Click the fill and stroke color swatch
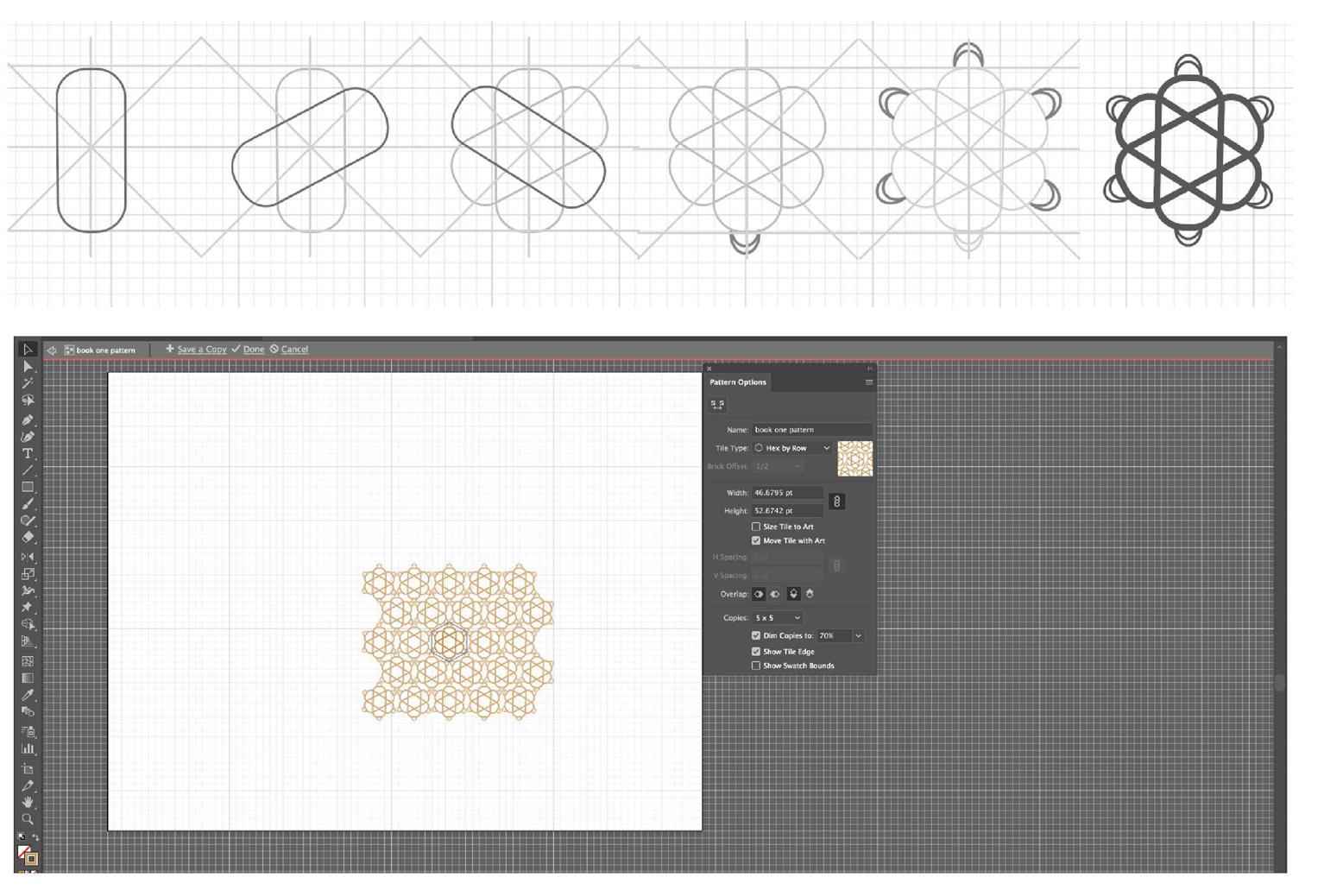 pyautogui.click(x=28, y=855)
